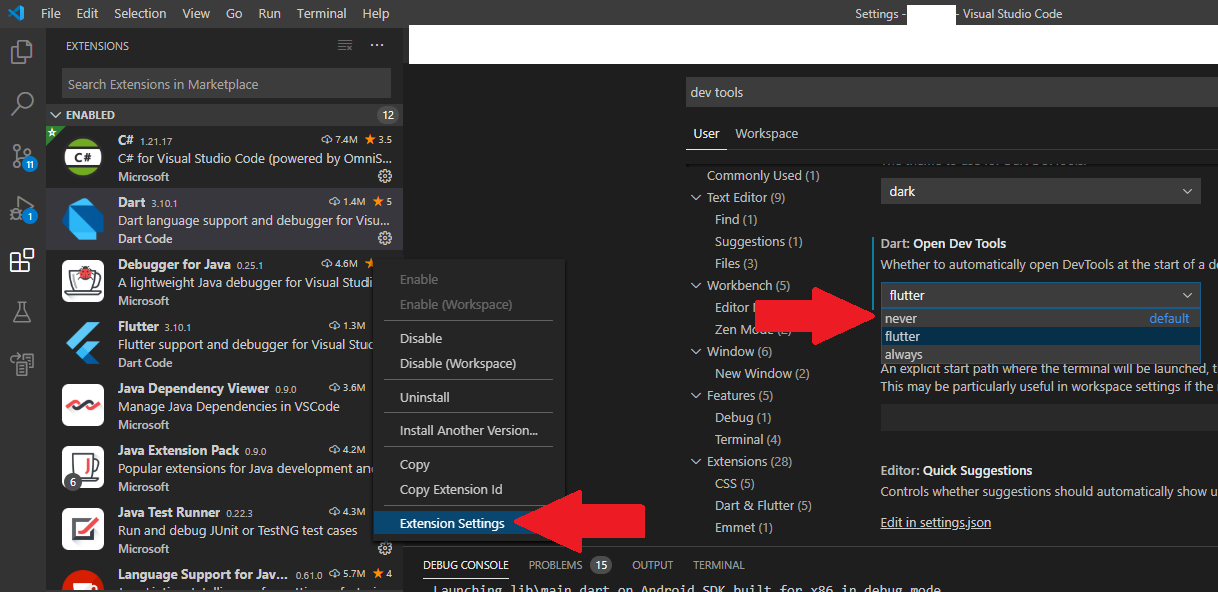The width and height of the screenshot is (1218, 592).
Task: Choose flutter option in dropdown list
Action: click(x=1040, y=336)
